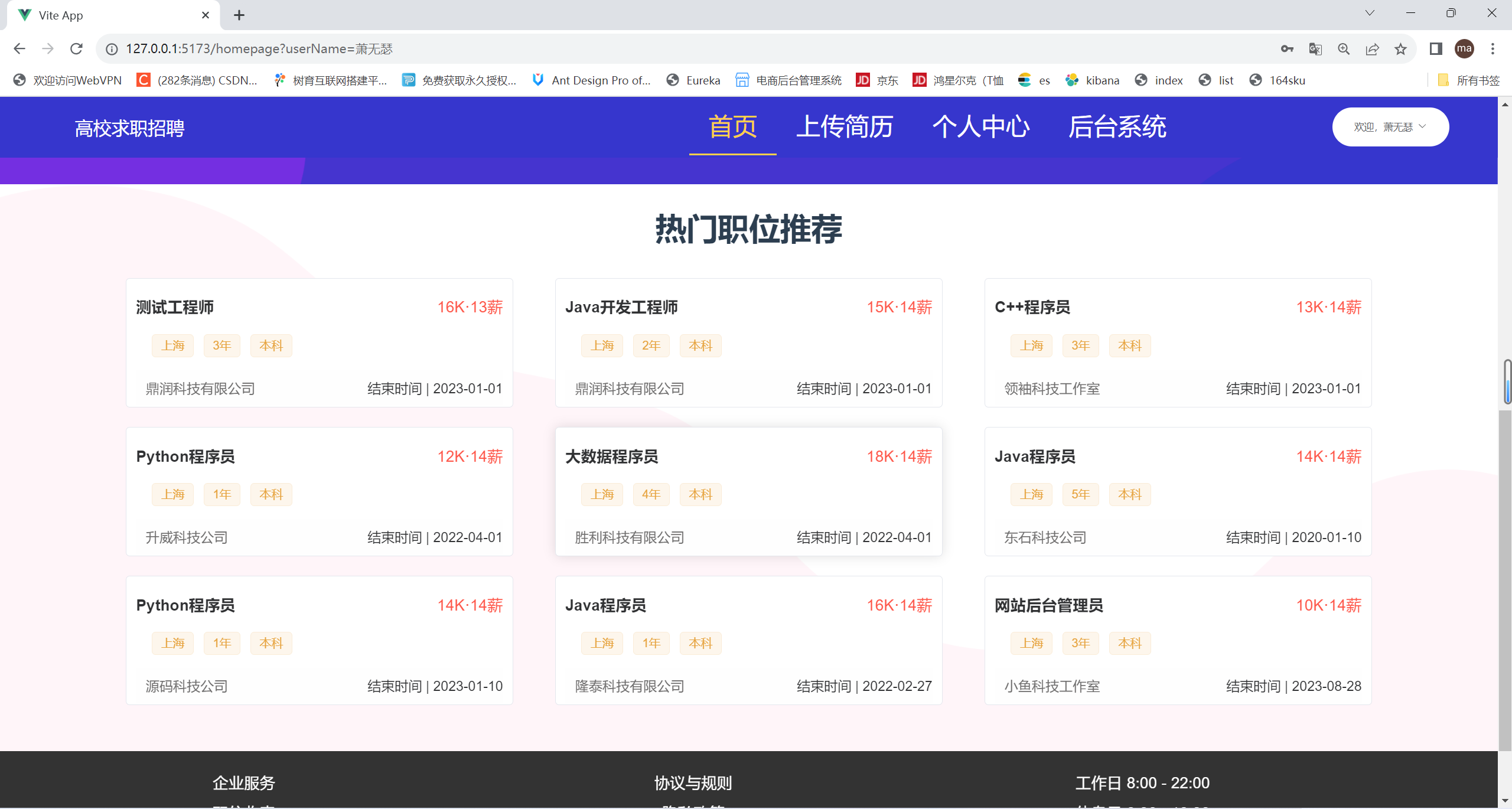
Task: Click the site info icon in address bar
Action: coord(112,49)
